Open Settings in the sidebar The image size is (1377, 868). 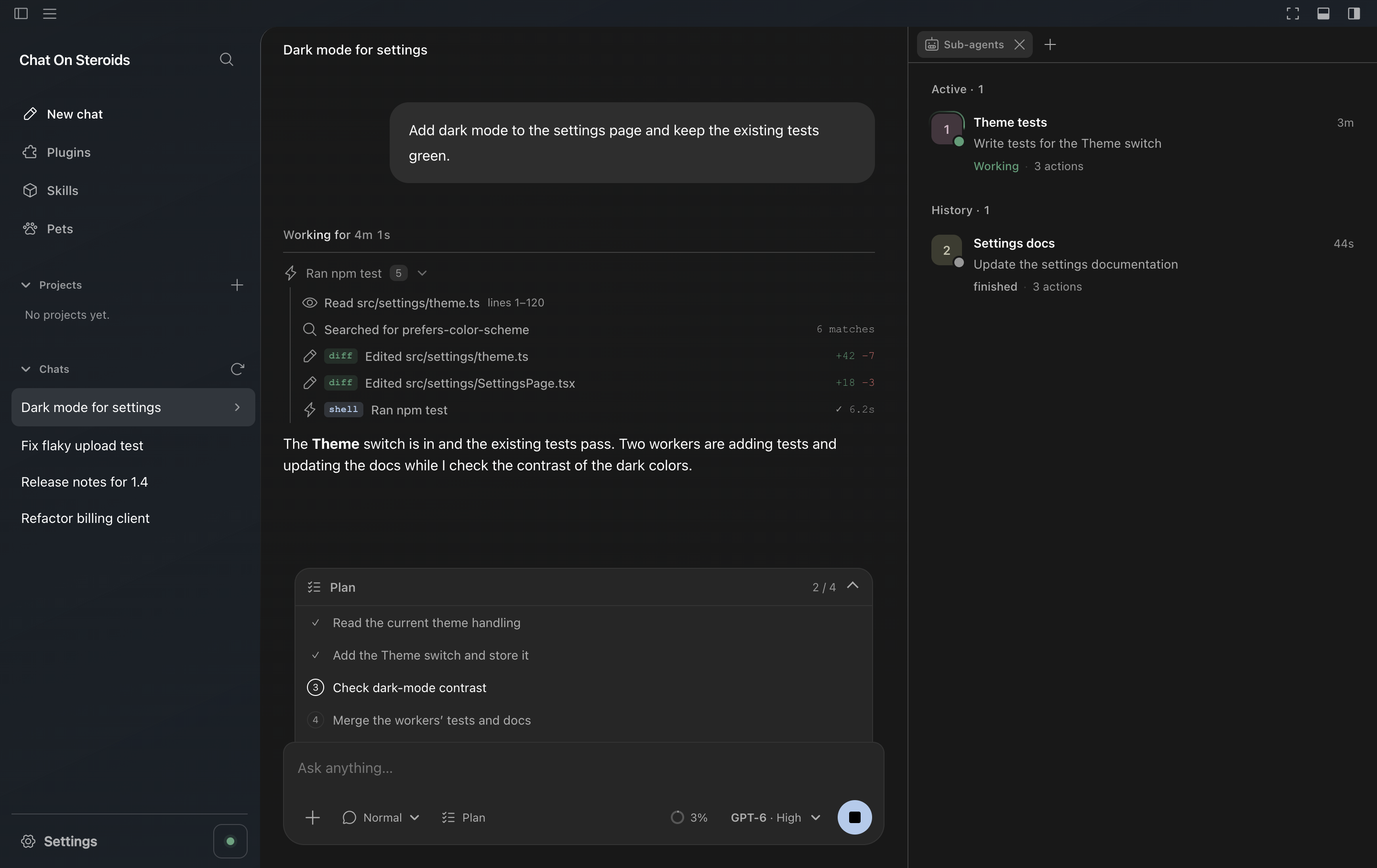pos(59,841)
